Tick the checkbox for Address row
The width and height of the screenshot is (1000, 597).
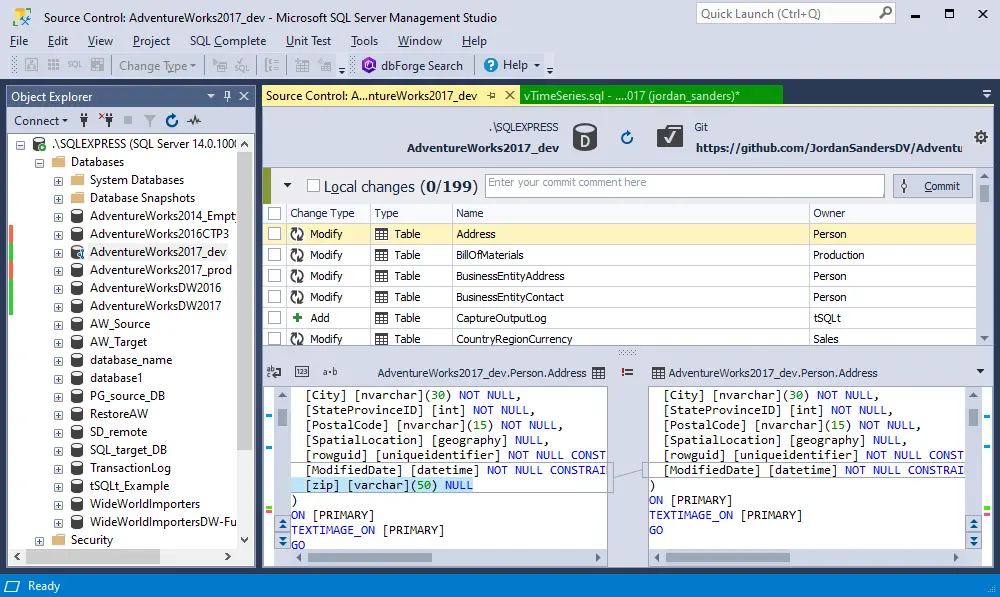click(x=274, y=234)
